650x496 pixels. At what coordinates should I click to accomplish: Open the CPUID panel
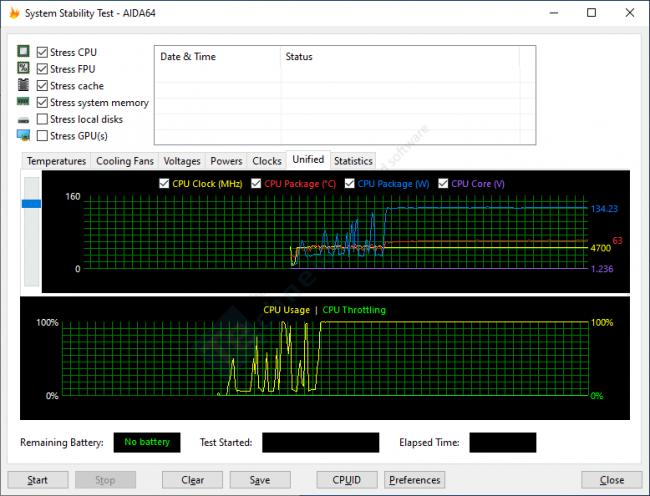pyautogui.click(x=347, y=480)
